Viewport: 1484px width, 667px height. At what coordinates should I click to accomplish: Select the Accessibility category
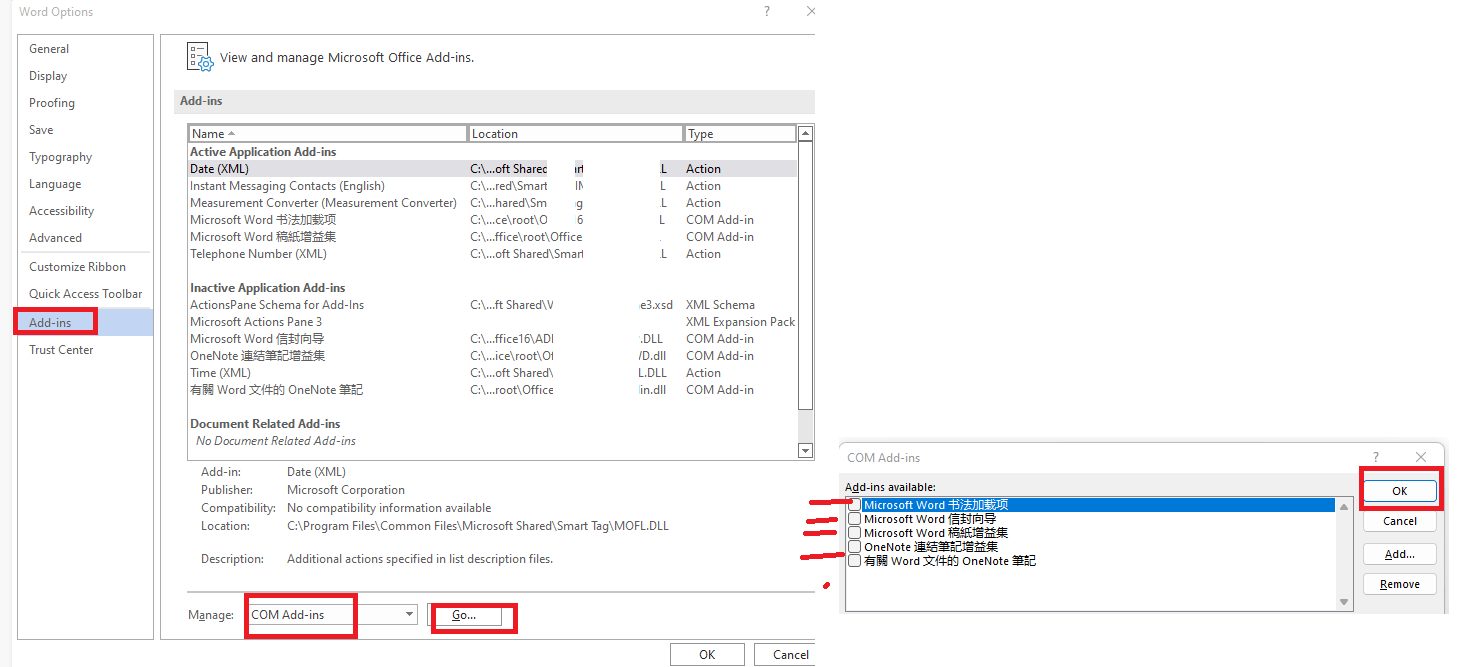(x=61, y=211)
